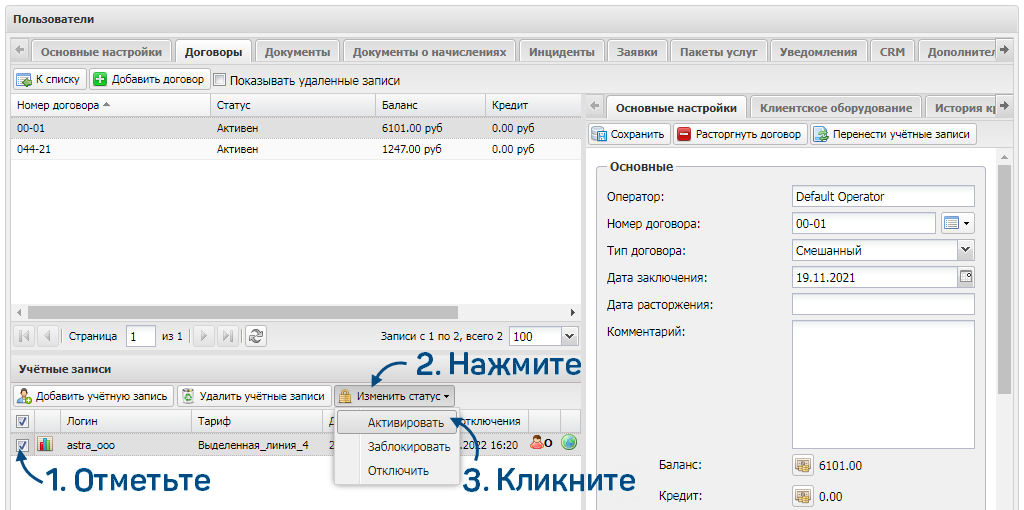
Task: Open Изменить статус dropdown menu
Action: point(394,396)
